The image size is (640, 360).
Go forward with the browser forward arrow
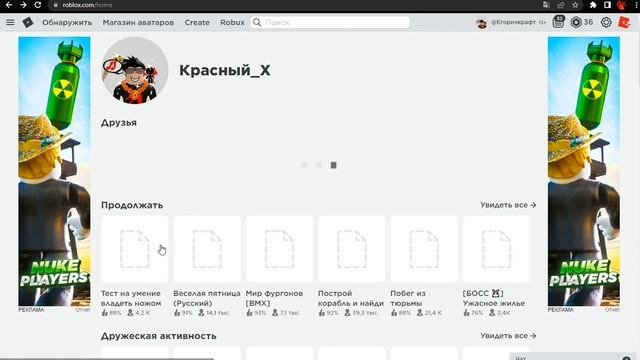tap(23, 5)
